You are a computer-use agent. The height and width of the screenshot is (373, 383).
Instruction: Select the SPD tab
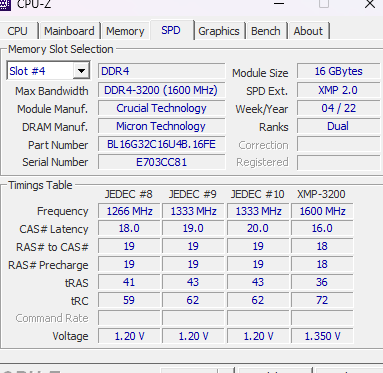171,30
